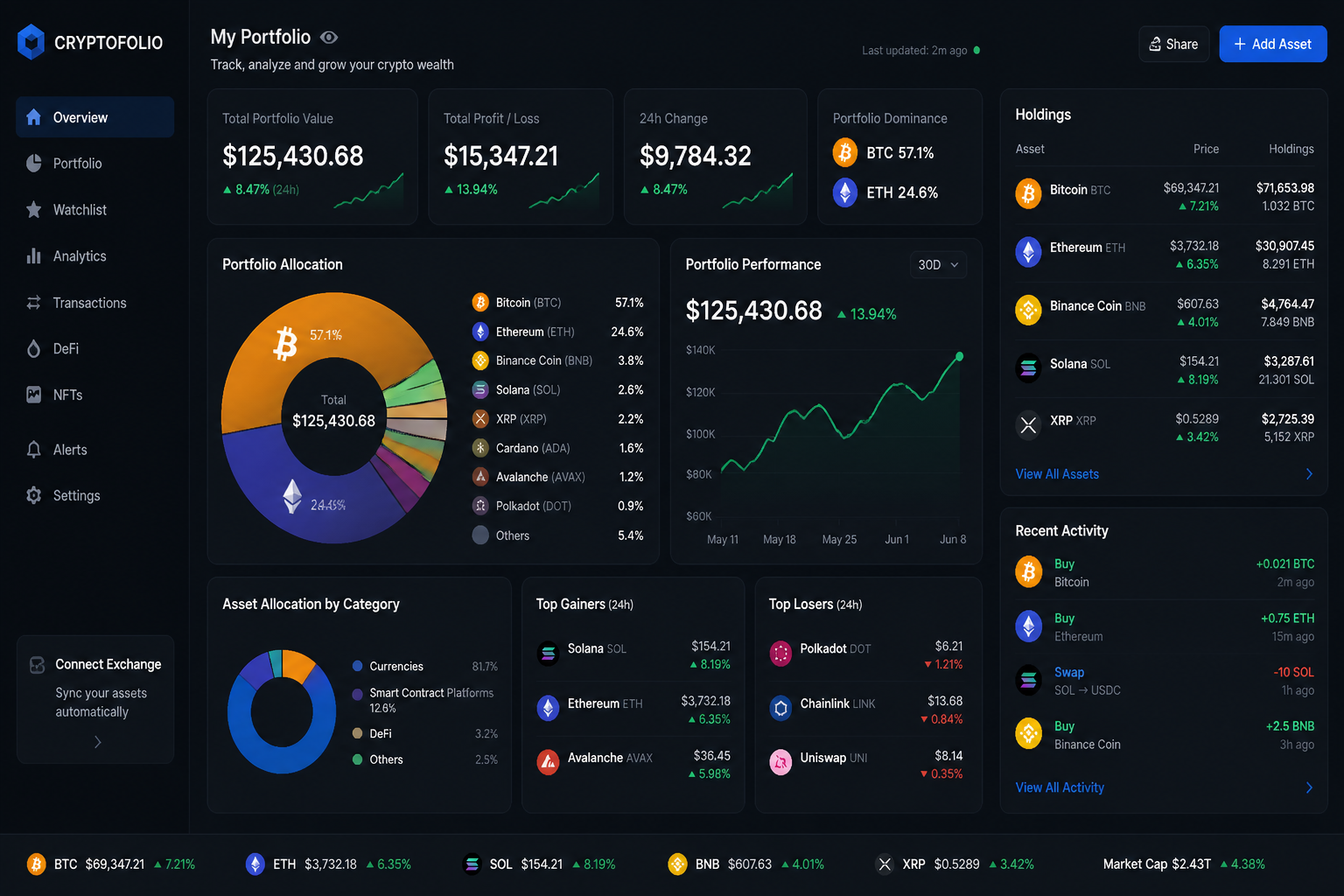Click Others green category legend swatch
Viewport: 1344px width, 896px height.
[x=357, y=759]
